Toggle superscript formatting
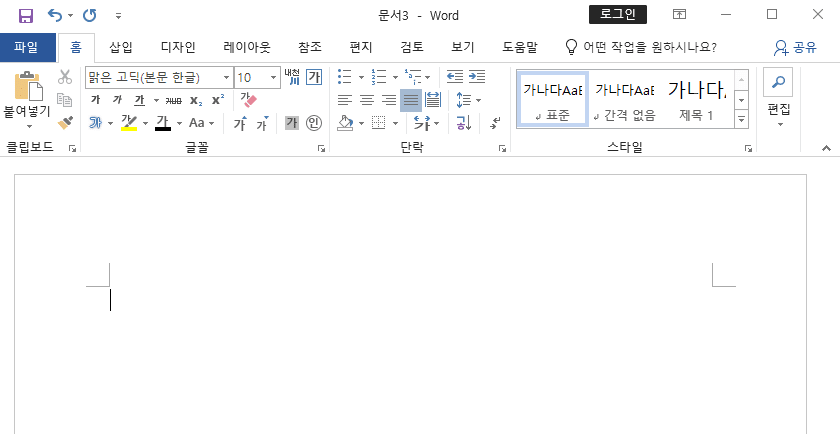The width and height of the screenshot is (840, 434). (218, 100)
